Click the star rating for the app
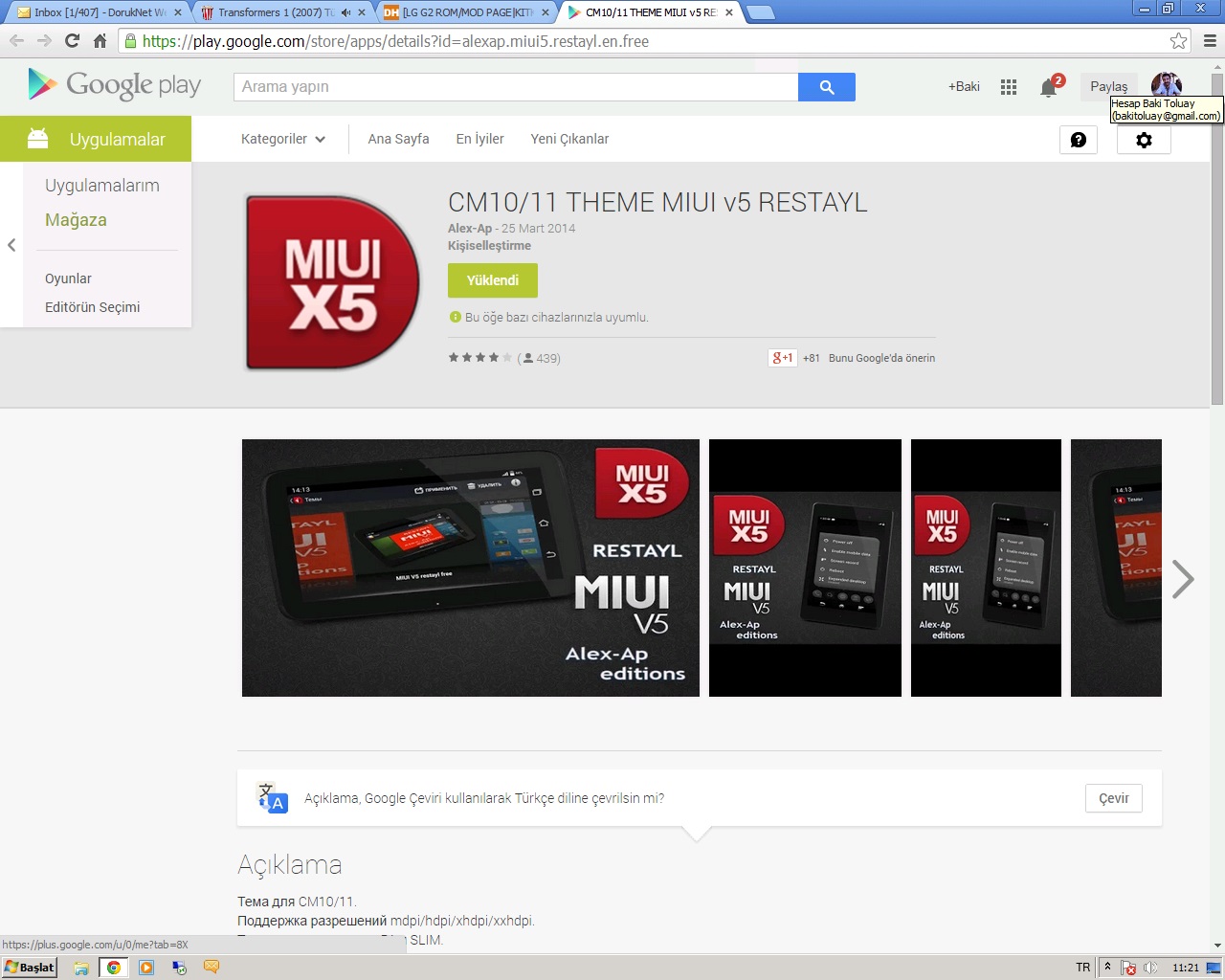 tap(480, 358)
